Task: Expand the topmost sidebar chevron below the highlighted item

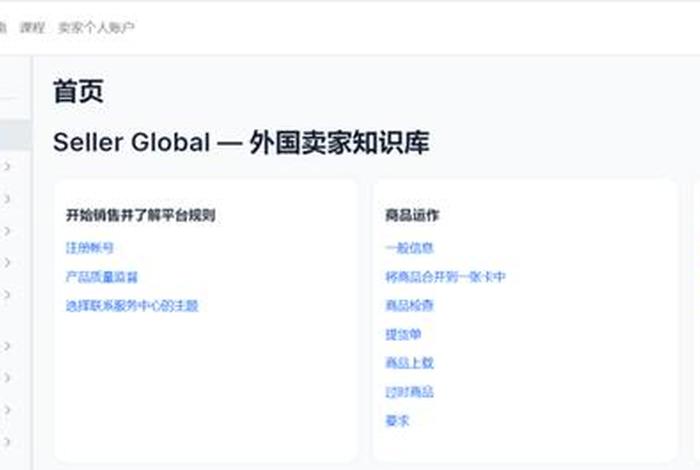Action: click(x=7, y=166)
